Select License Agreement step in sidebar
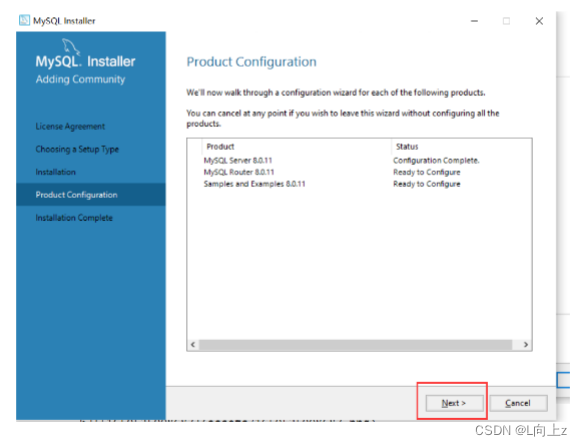The image size is (582, 446). (70, 127)
